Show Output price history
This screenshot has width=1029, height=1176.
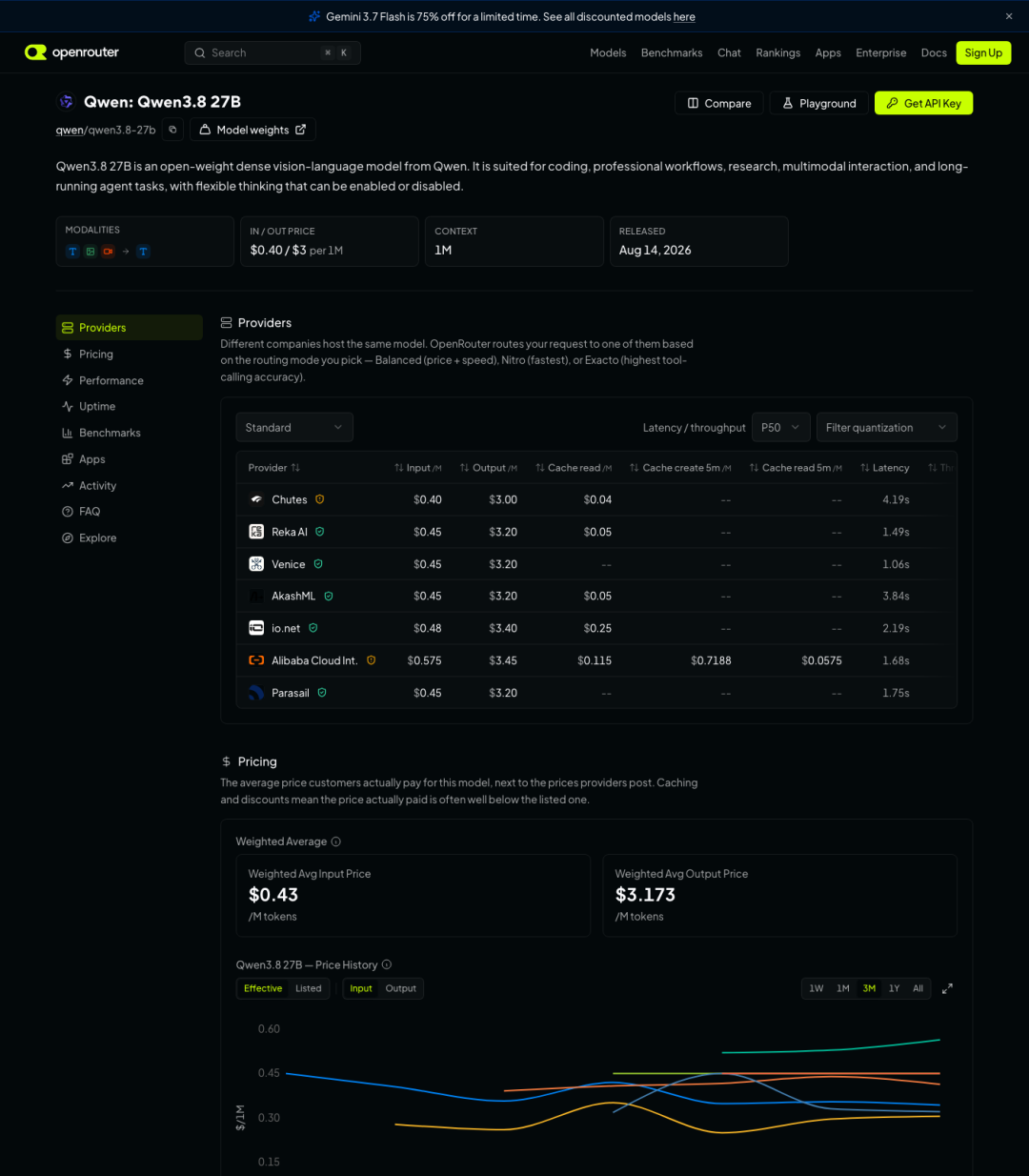(401, 988)
